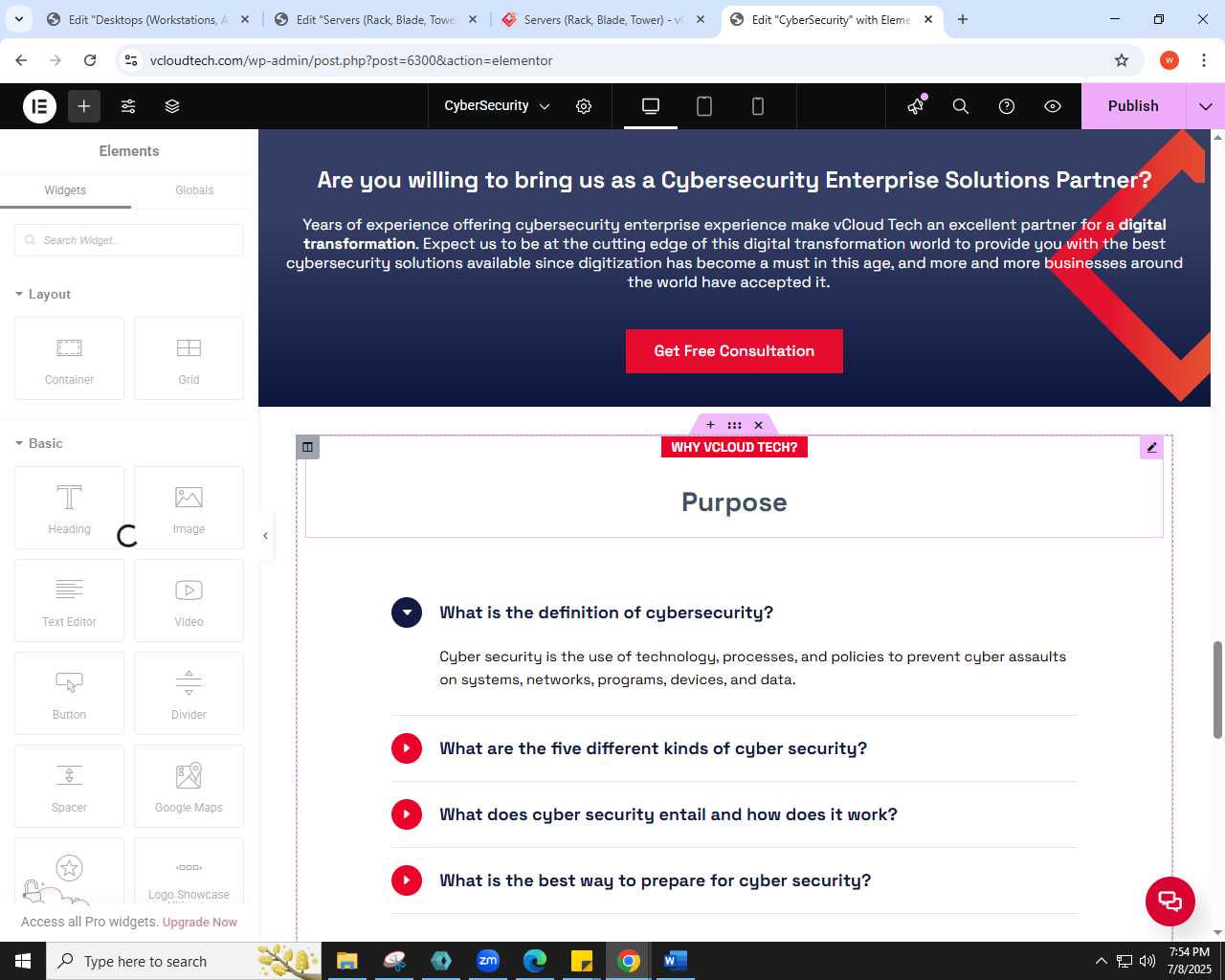Screen dimensions: 1225x980
Task: Open What's New megaphone icon
Action: point(917,106)
